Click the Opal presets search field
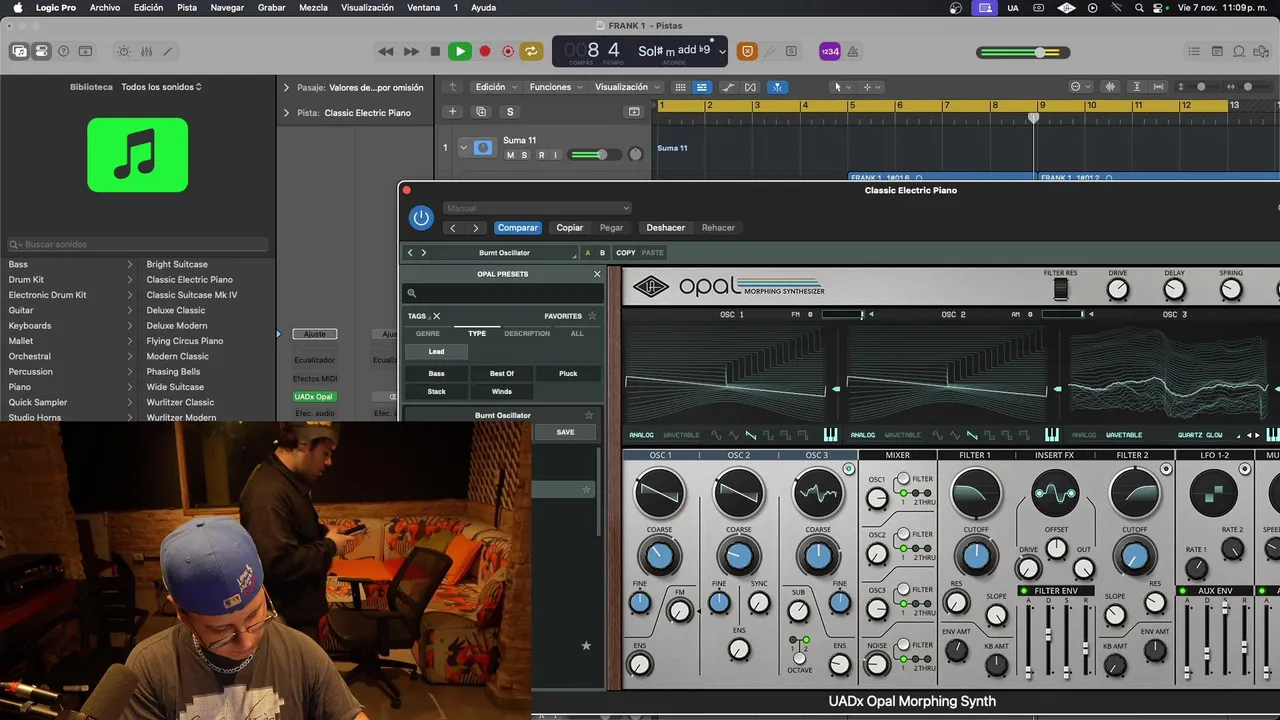This screenshot has height=720, width=1280. pos(503,293)
